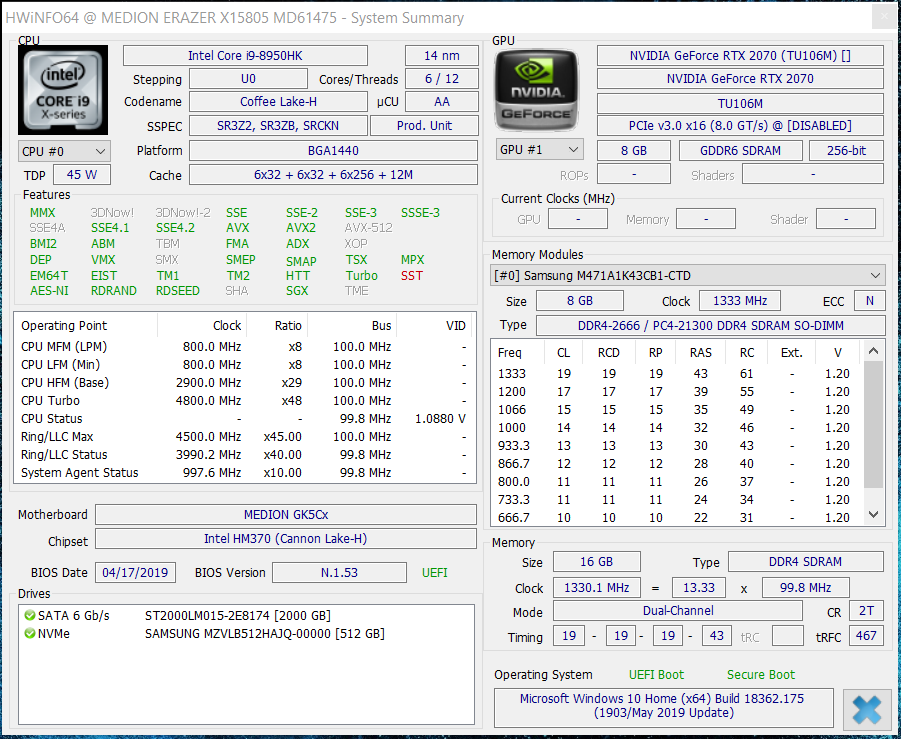Click the SSPEC SR3Z2, SR3ZB, SRCKN field
Image resolution: width=901 pixels, height=739 pixels.
tap(278, 125)
